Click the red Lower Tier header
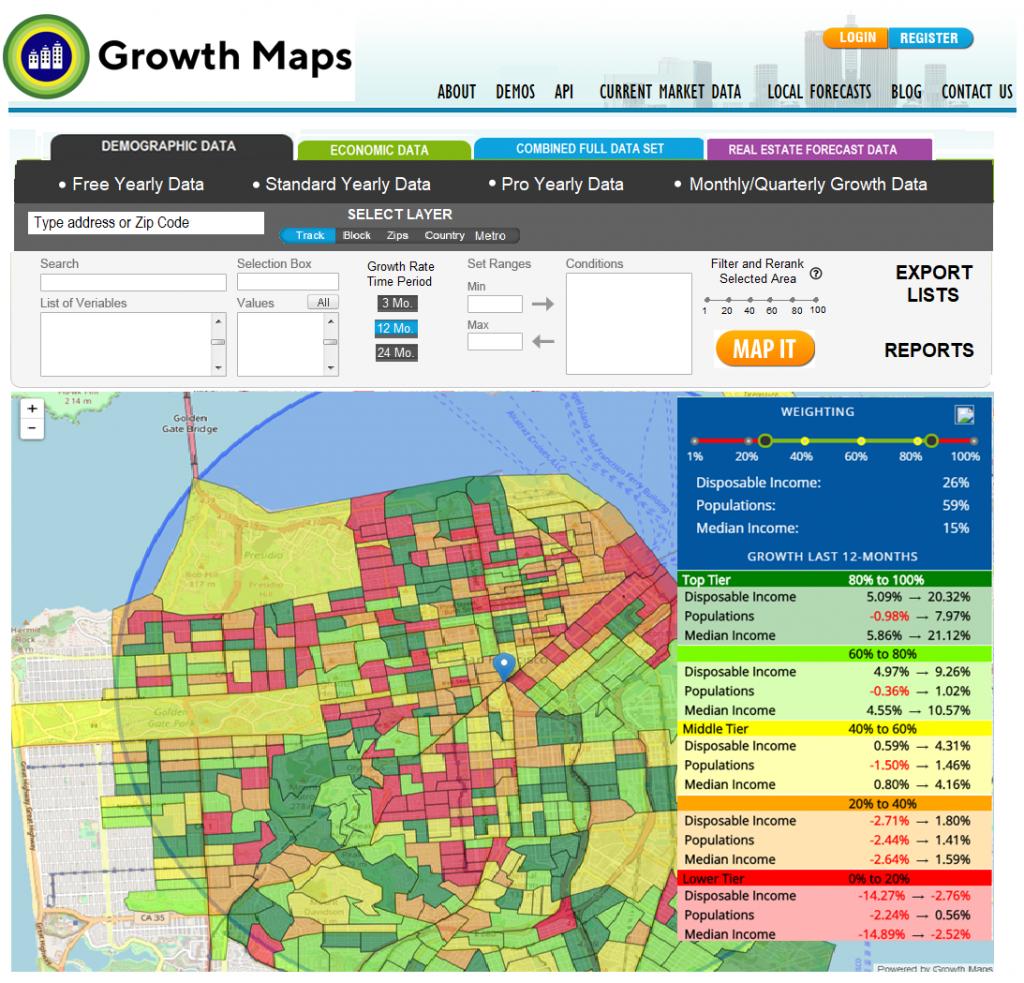 [x=835, y=878]
